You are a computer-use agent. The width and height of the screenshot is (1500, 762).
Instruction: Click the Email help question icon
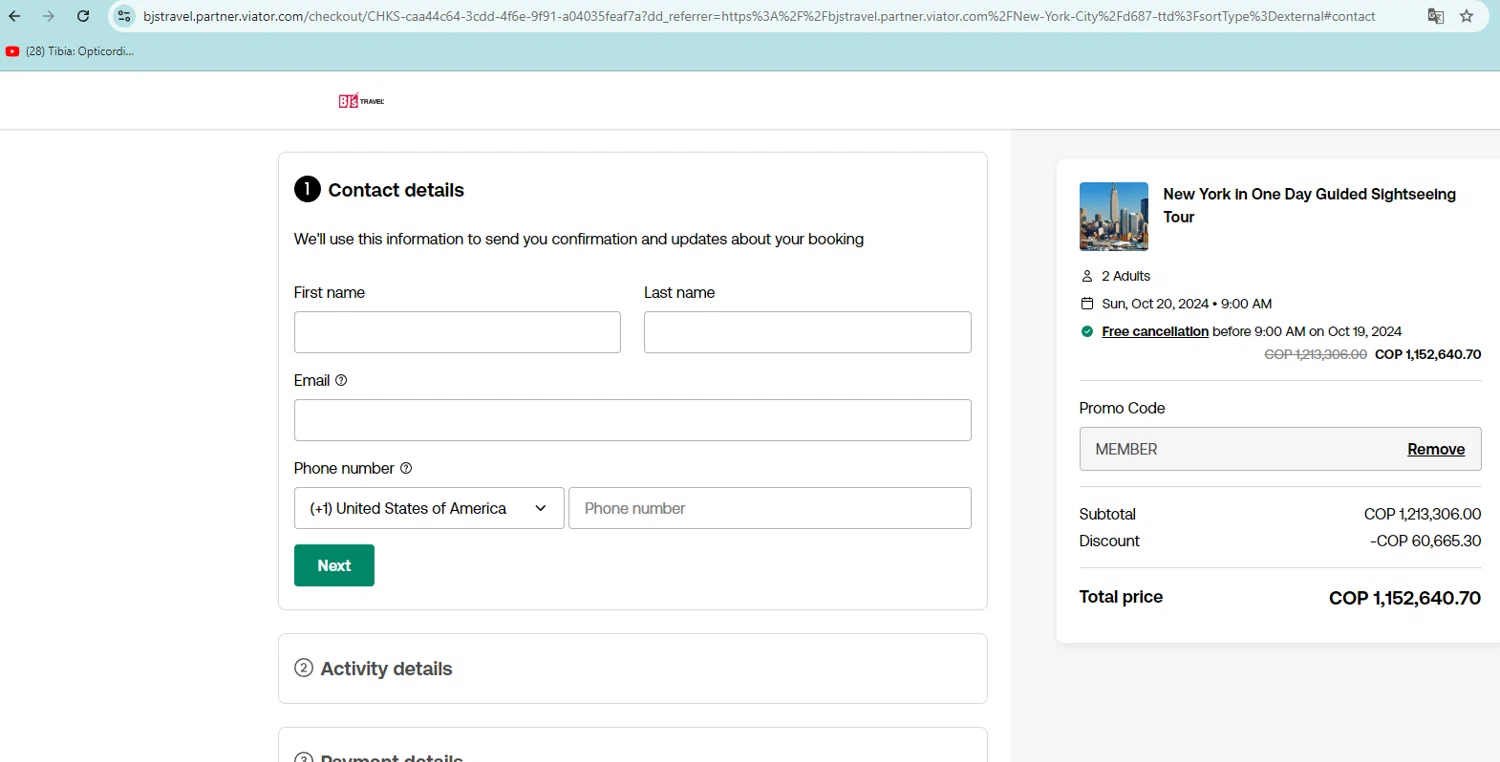341,380
